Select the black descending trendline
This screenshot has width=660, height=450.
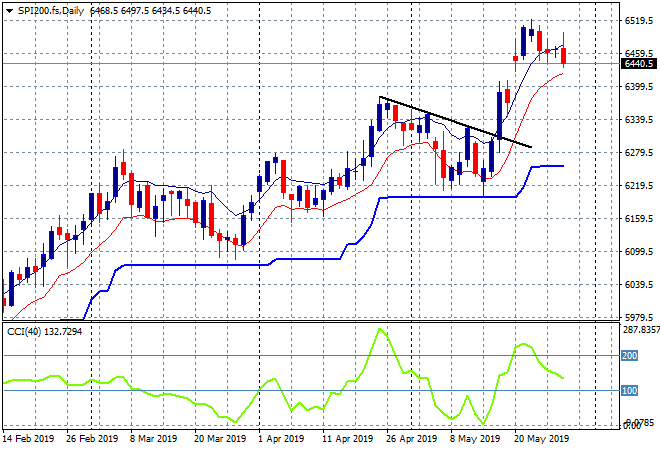[x=456, y=122]
